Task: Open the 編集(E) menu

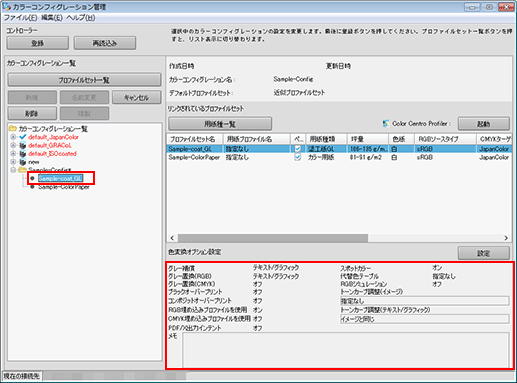Action: point(52,18)
